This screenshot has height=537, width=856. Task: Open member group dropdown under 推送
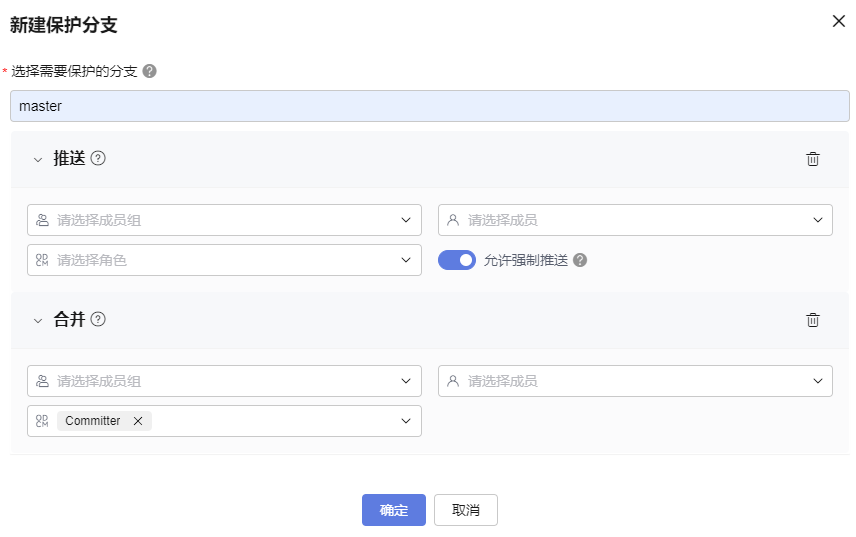click(224, 220)
